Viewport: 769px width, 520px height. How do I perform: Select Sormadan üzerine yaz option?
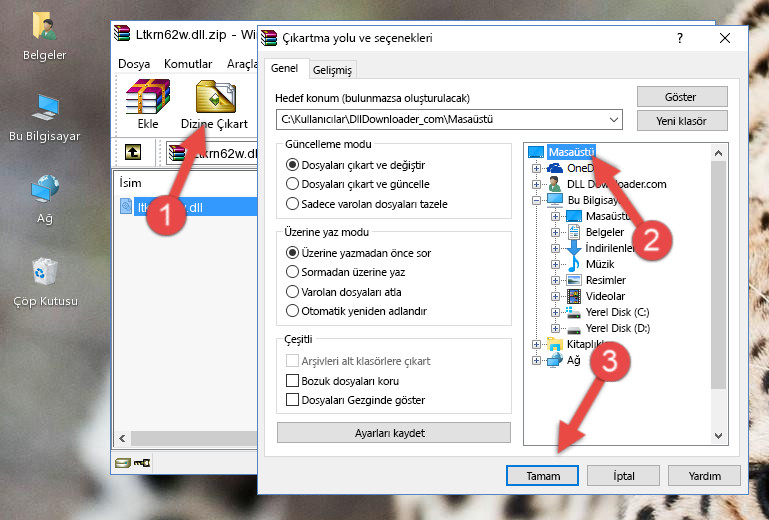292,272
